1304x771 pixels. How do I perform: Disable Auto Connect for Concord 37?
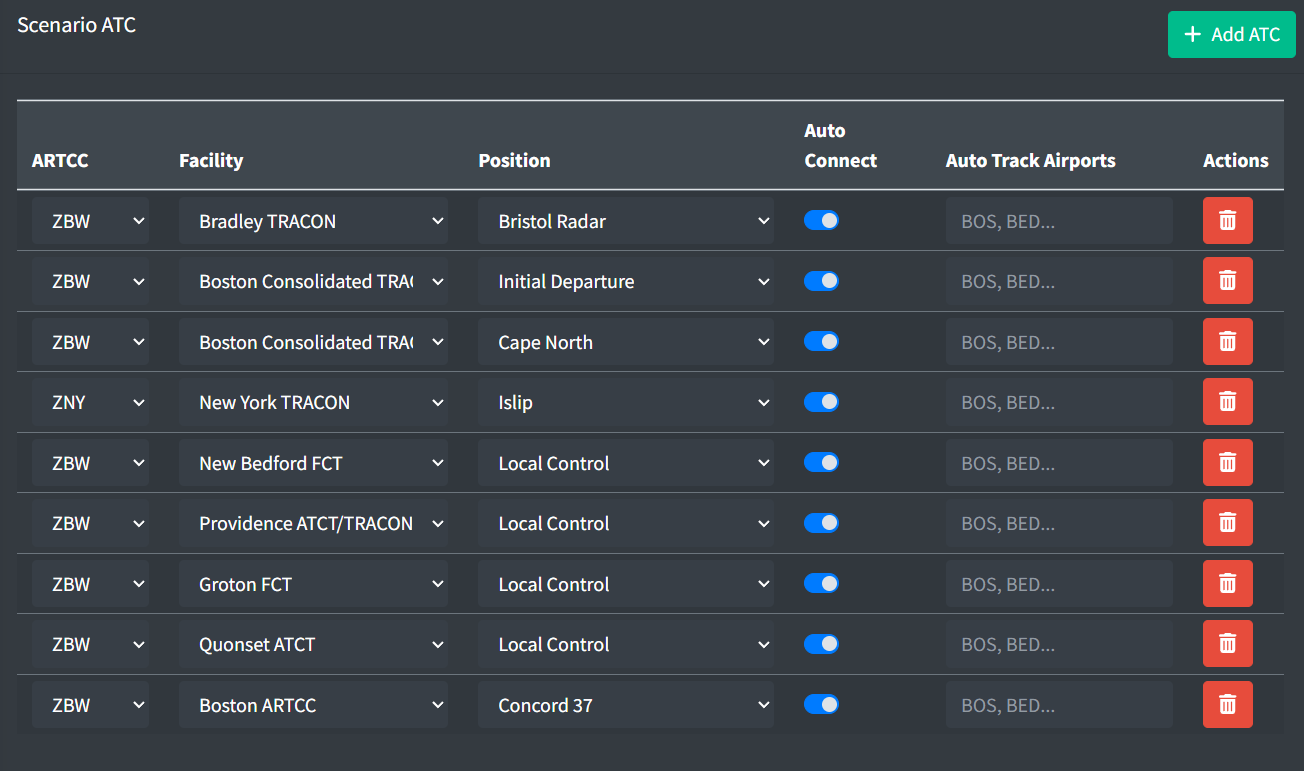pos(821,704)
